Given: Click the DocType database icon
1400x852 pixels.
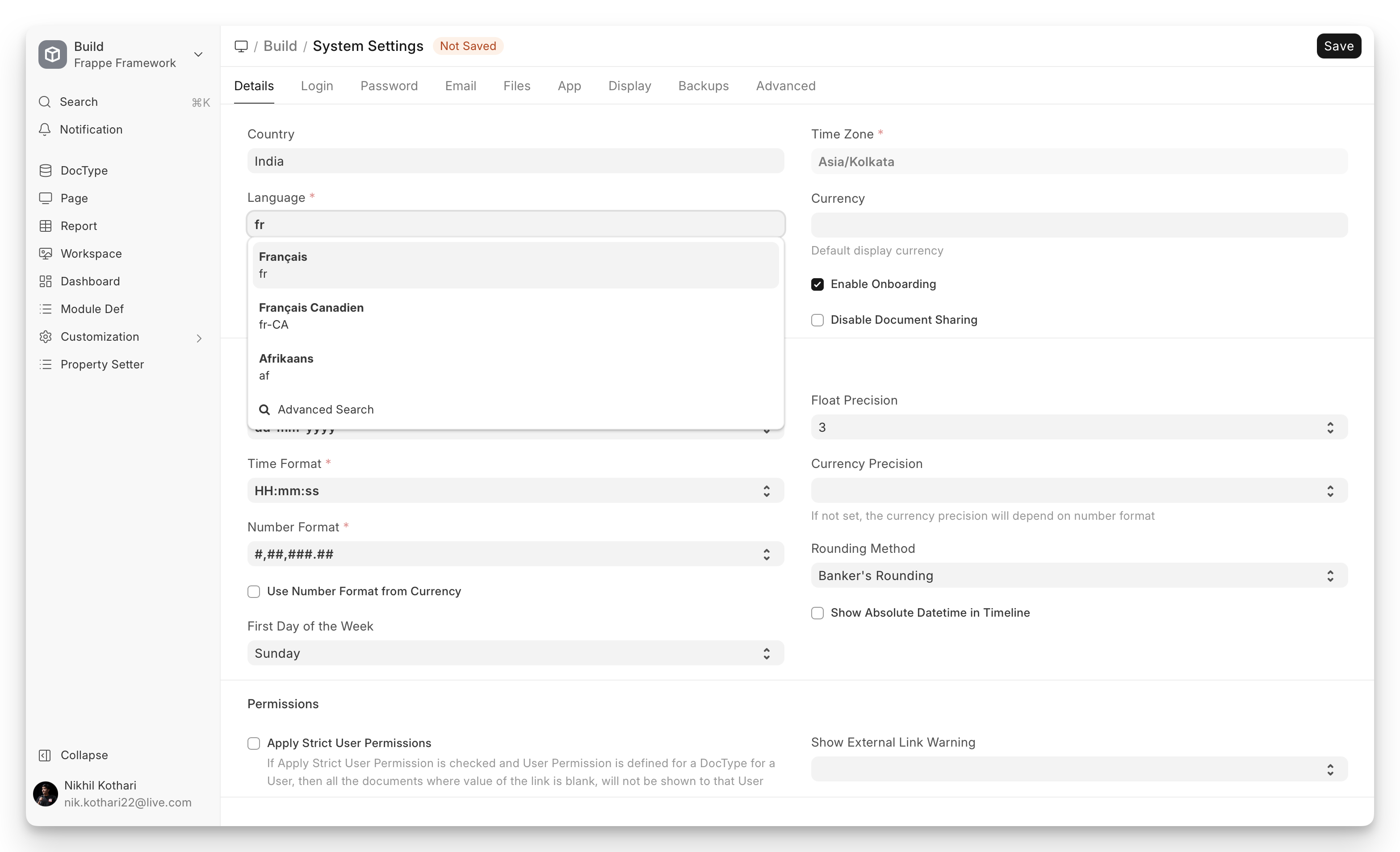Looking at the screenshot, I should coord(46,171).
